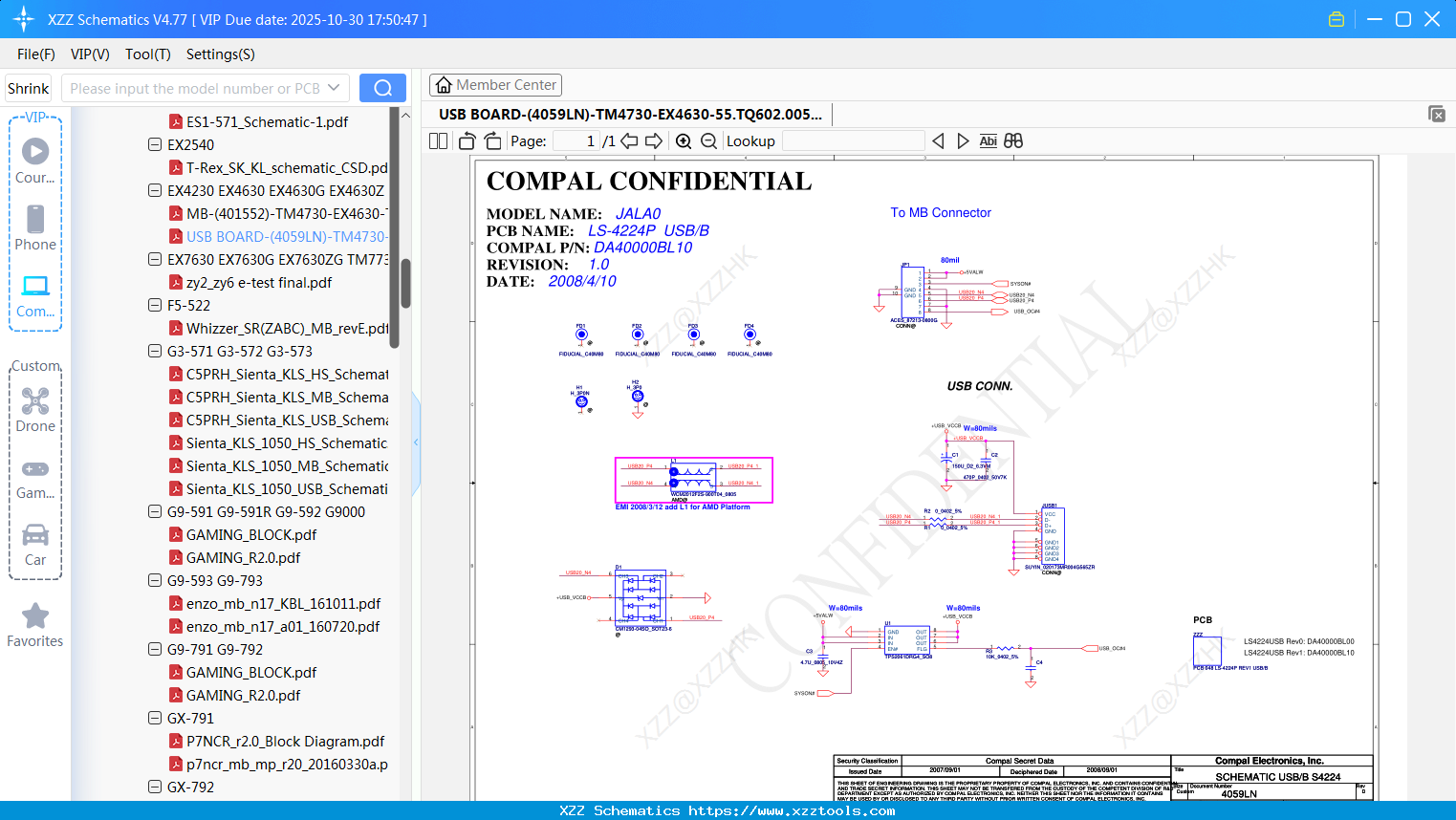Click the XZZ Schematics app logo
The width and height of the screenshot is (1456, 820).
[x=24, y=19]
